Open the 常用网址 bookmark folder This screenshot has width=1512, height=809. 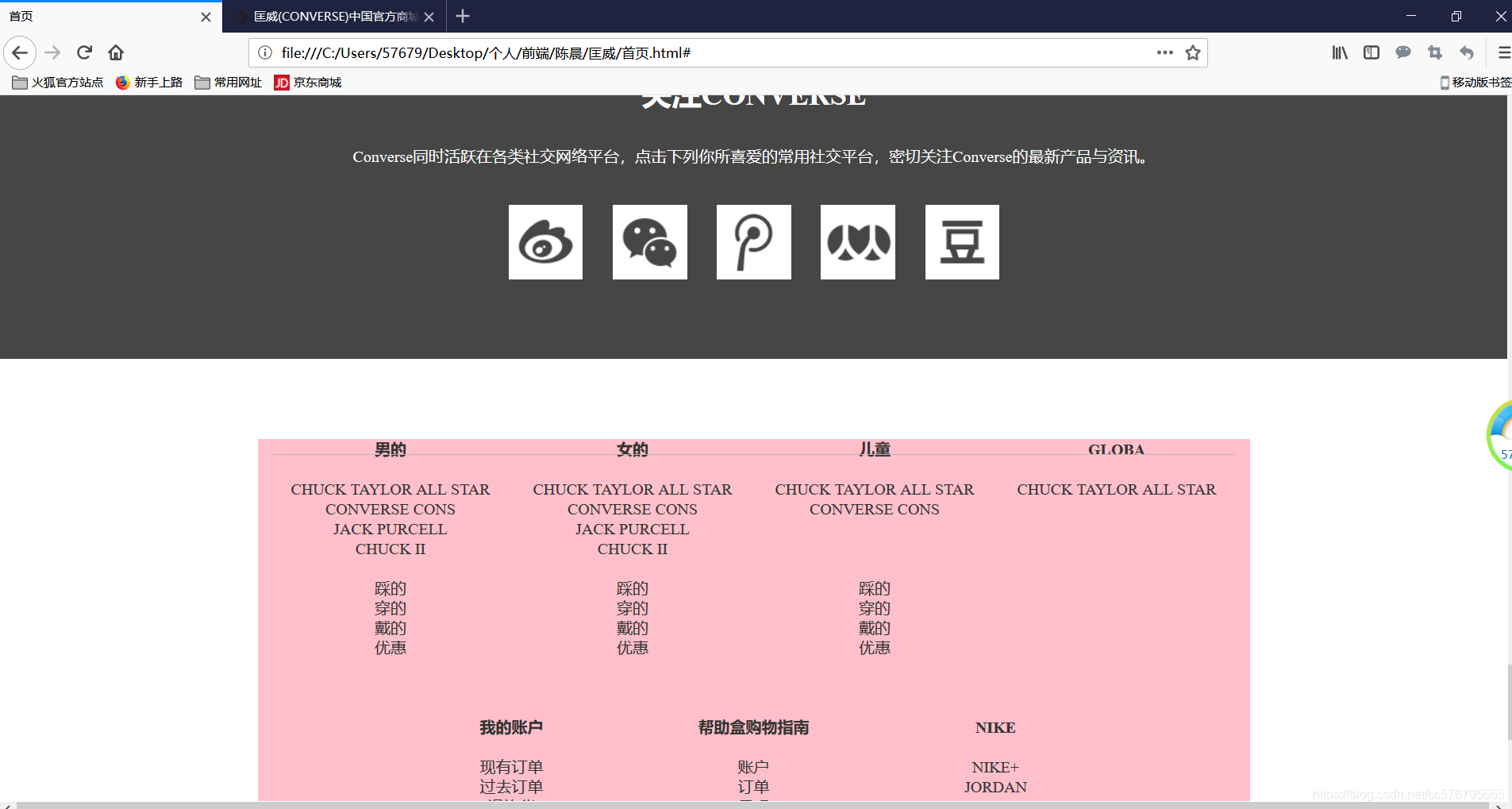coord(229,83)
